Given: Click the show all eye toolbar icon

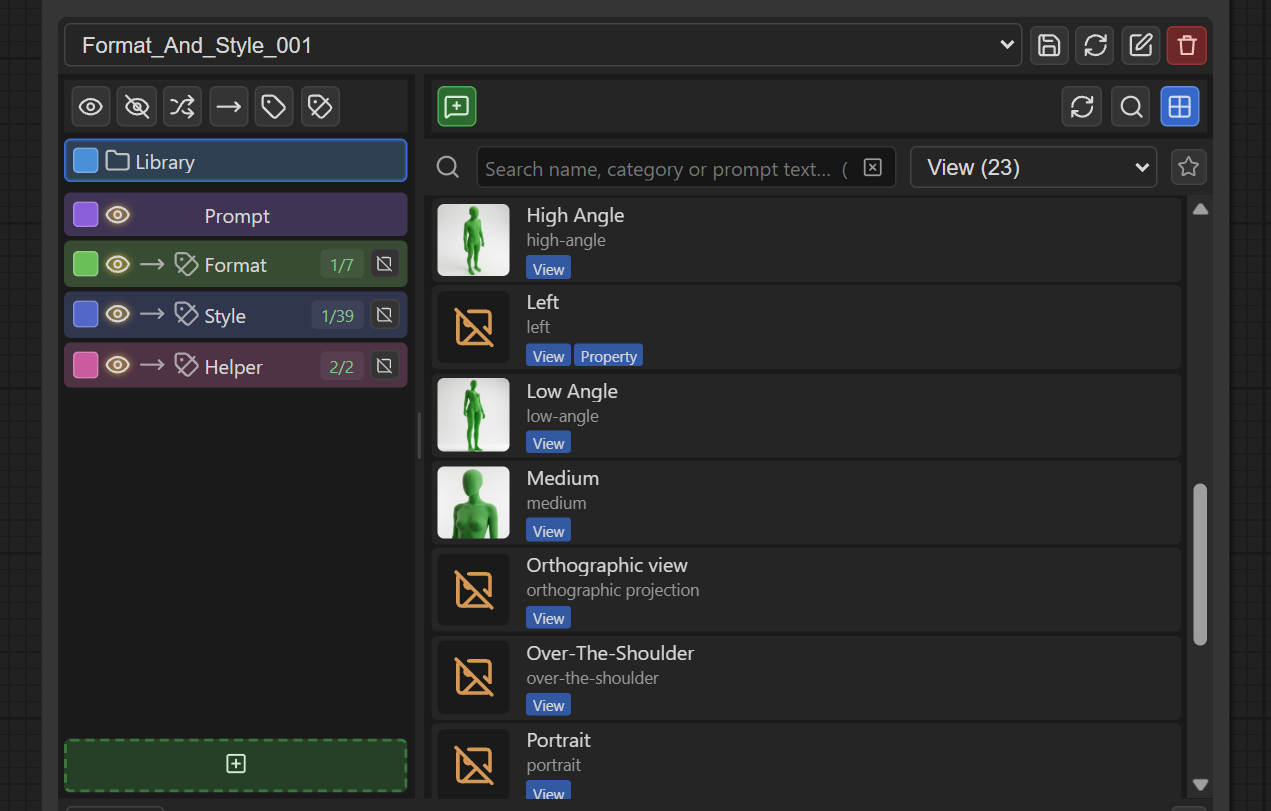Looking at the screenshot, I should click(x=91, y=106).
